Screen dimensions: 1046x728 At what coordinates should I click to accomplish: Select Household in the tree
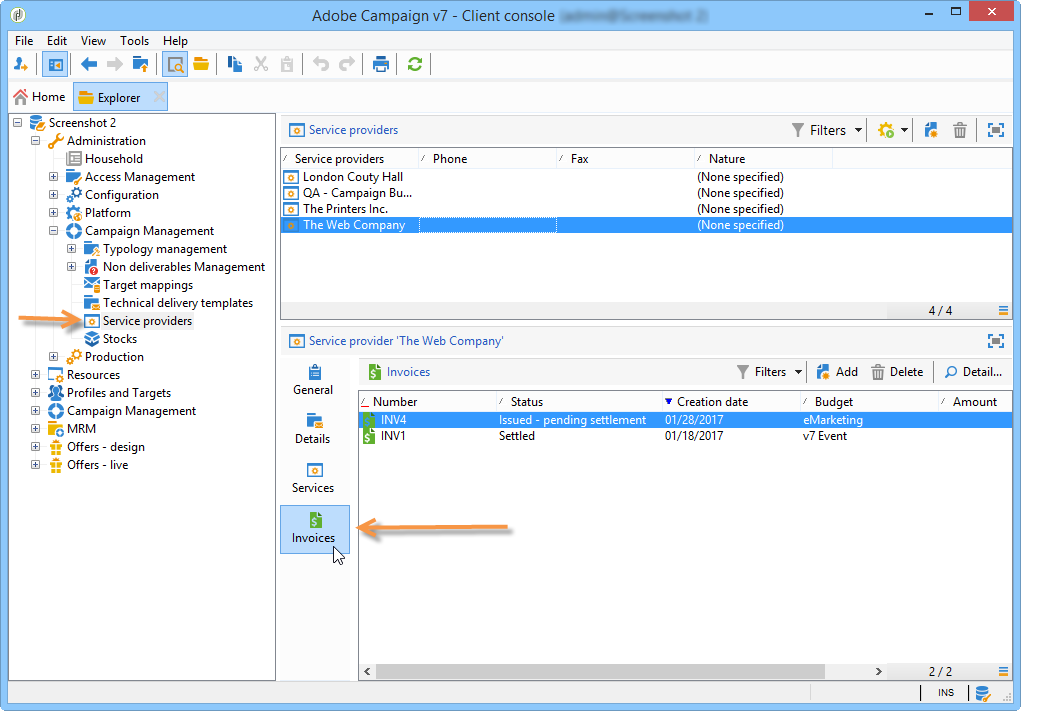coord(113,159)
